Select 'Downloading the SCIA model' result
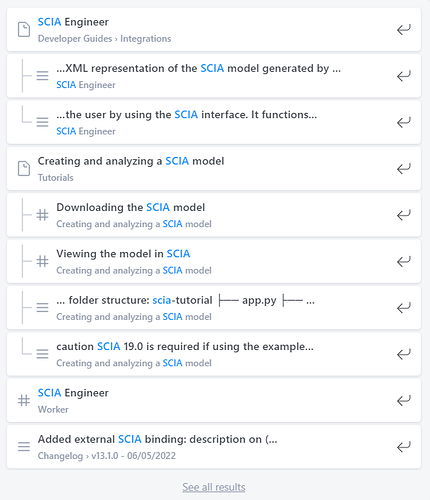Image resolution: width=430 pixels, height=500 pixels. (214, 215)
